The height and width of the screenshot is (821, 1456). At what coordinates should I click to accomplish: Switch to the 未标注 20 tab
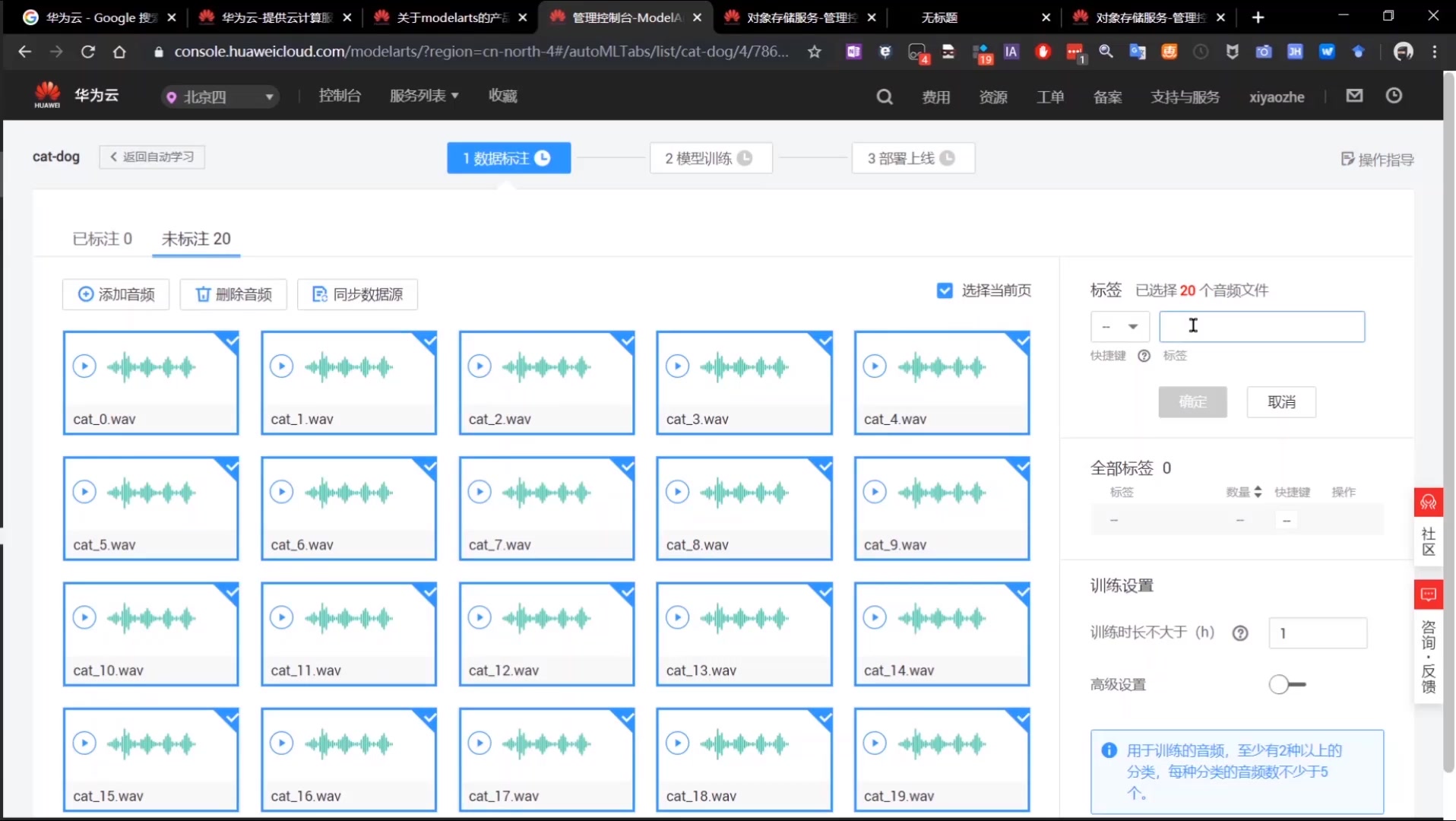pos(196,239)
